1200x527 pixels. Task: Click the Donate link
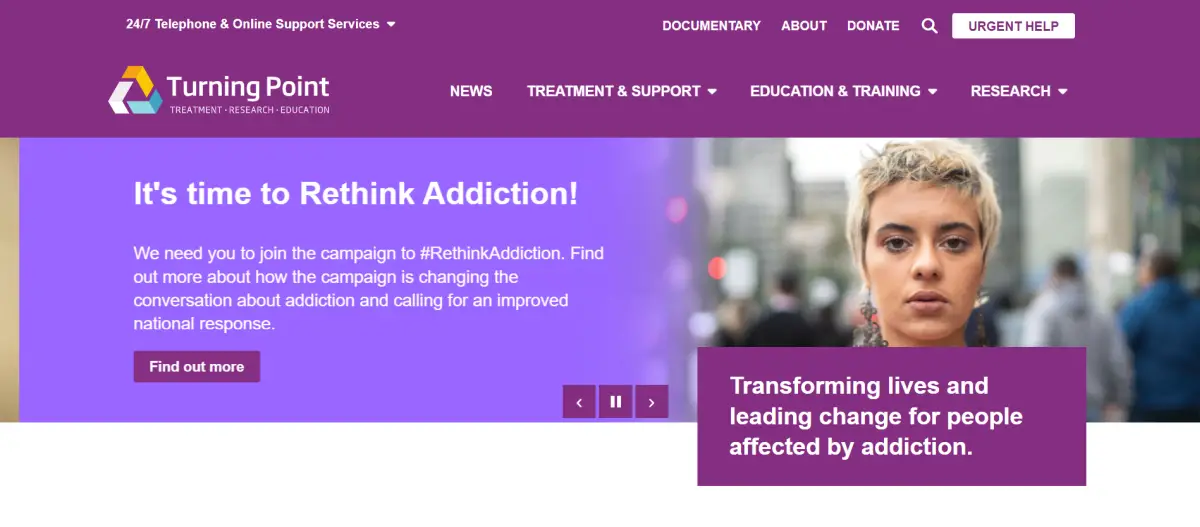click(873, 26)
